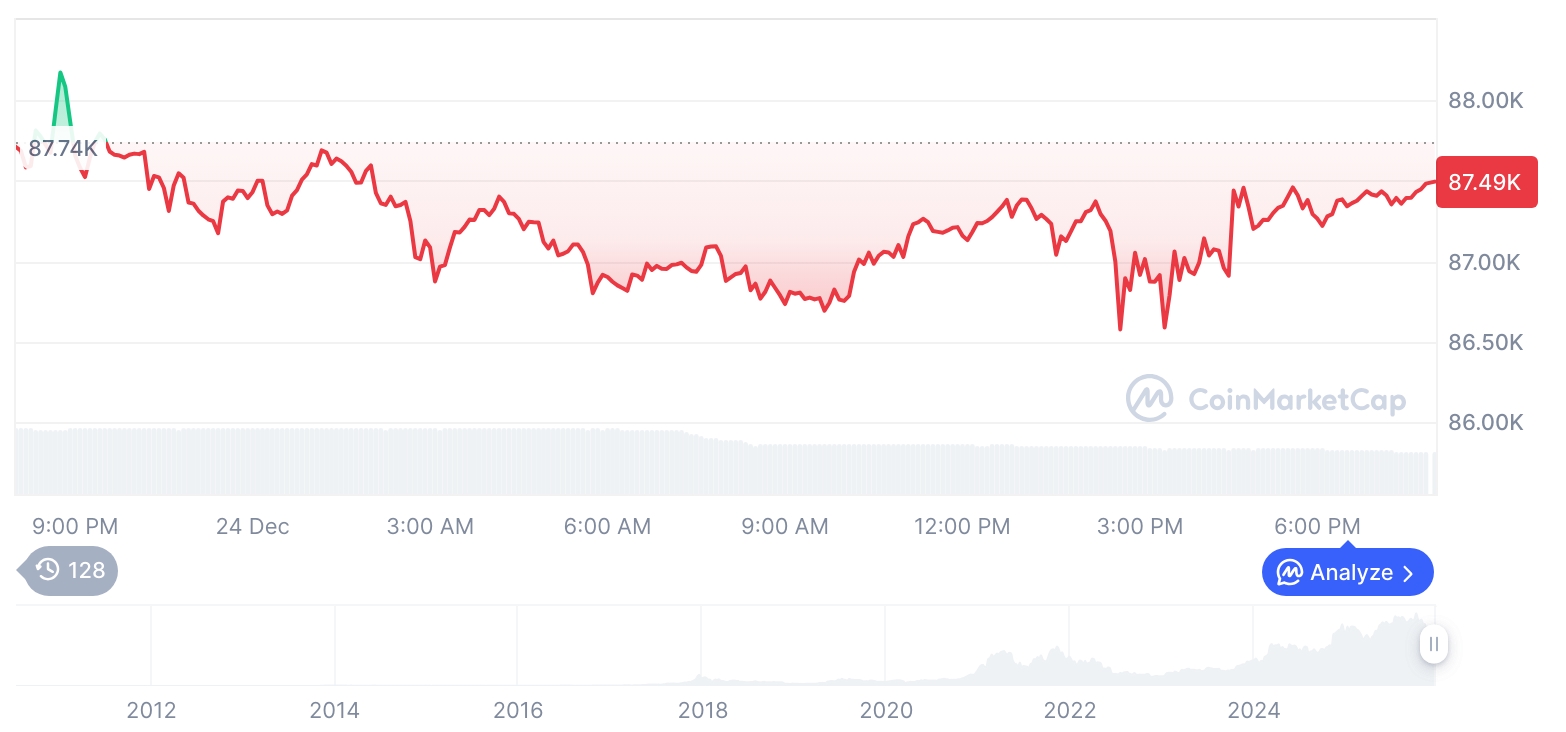The width and height of the screenshot is (1566, 732).
Task: Jump to 2022 on the overview timeline
Action: 1070,710
